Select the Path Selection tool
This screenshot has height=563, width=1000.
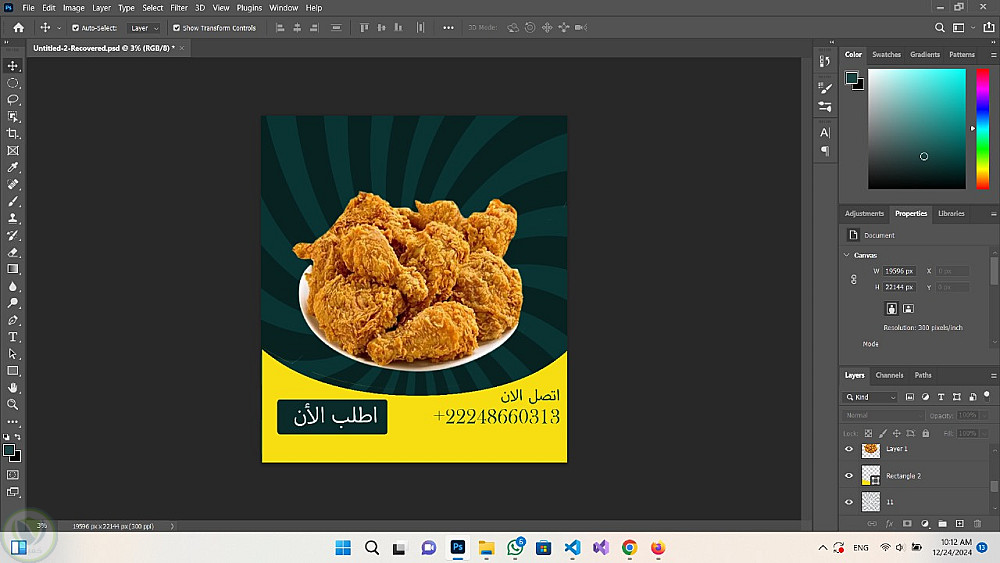click(13, 354)
